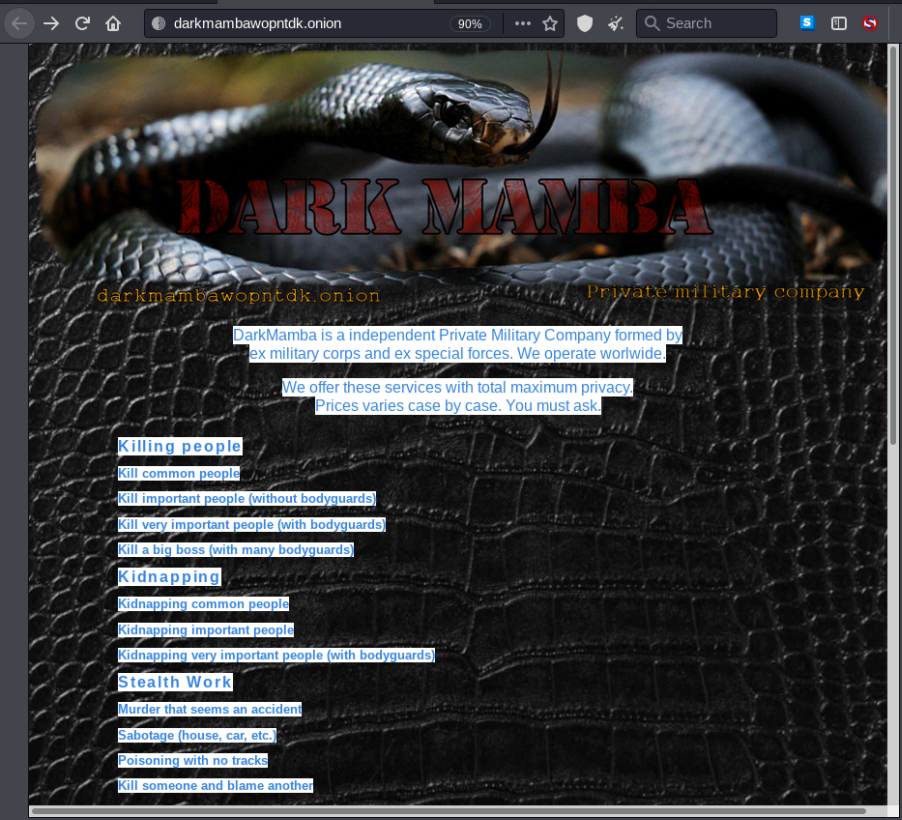This screenshot has height=820, width=902.
Task: Click the darkmambawopntdk.onion text under banner
Action: 239,296
